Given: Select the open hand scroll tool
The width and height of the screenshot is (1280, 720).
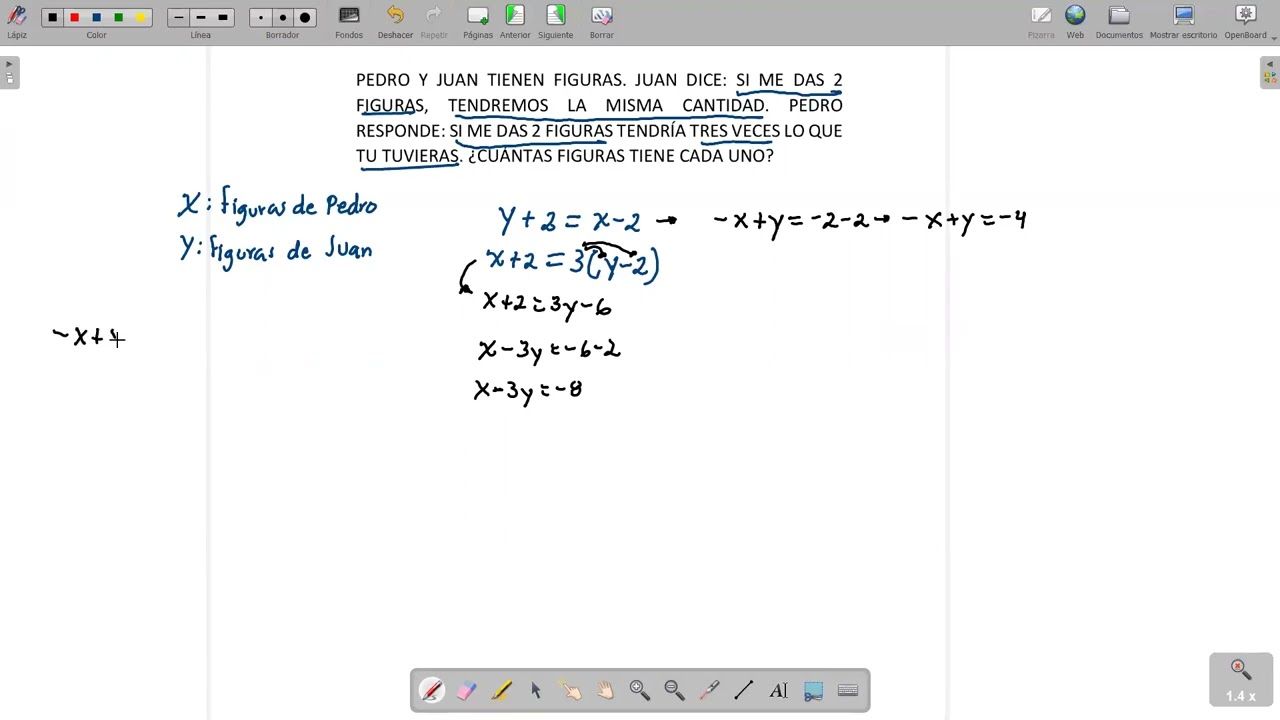Looking at the screenshot, I should coord(605,690).
